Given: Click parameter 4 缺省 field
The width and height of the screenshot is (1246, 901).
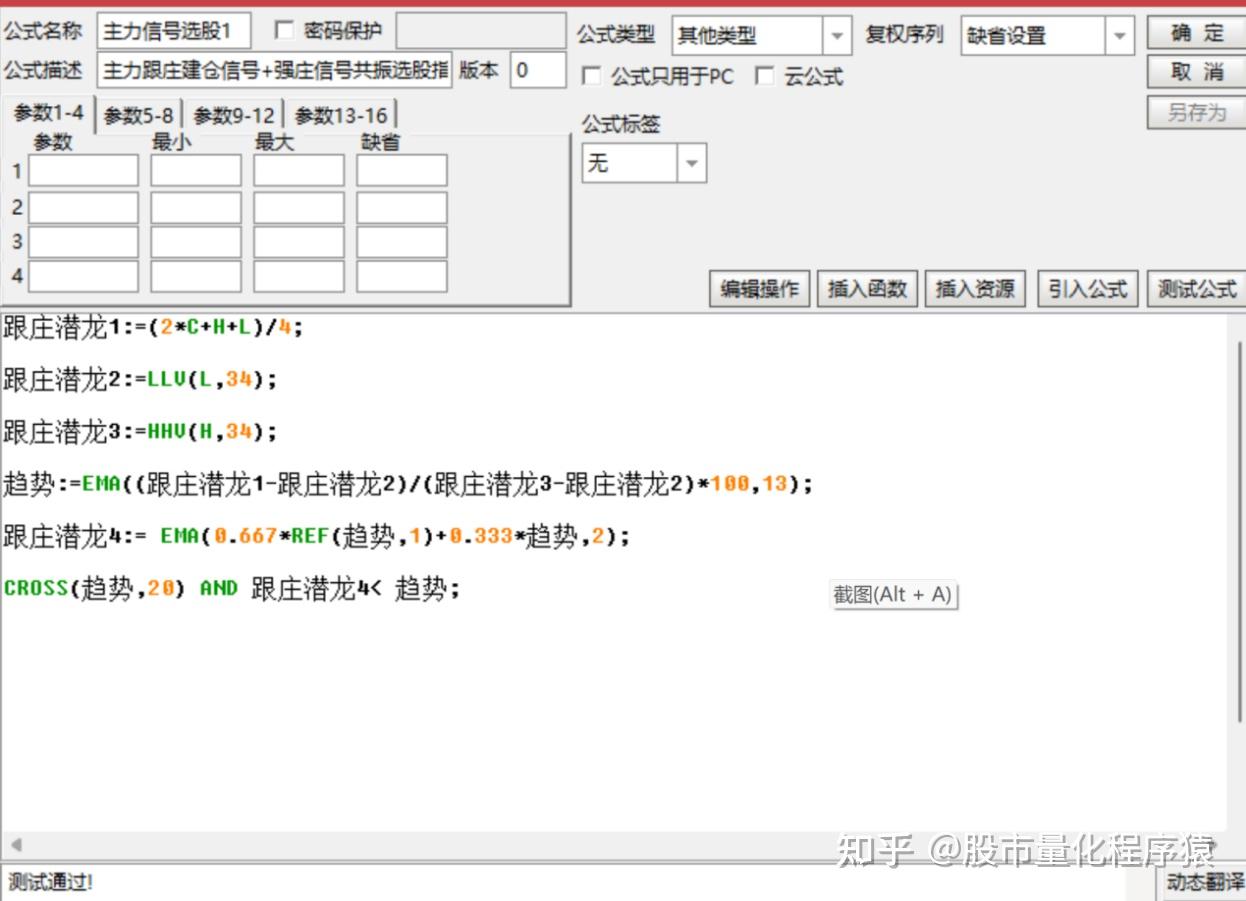Looking at the screenshot, I should pos(401,275).
